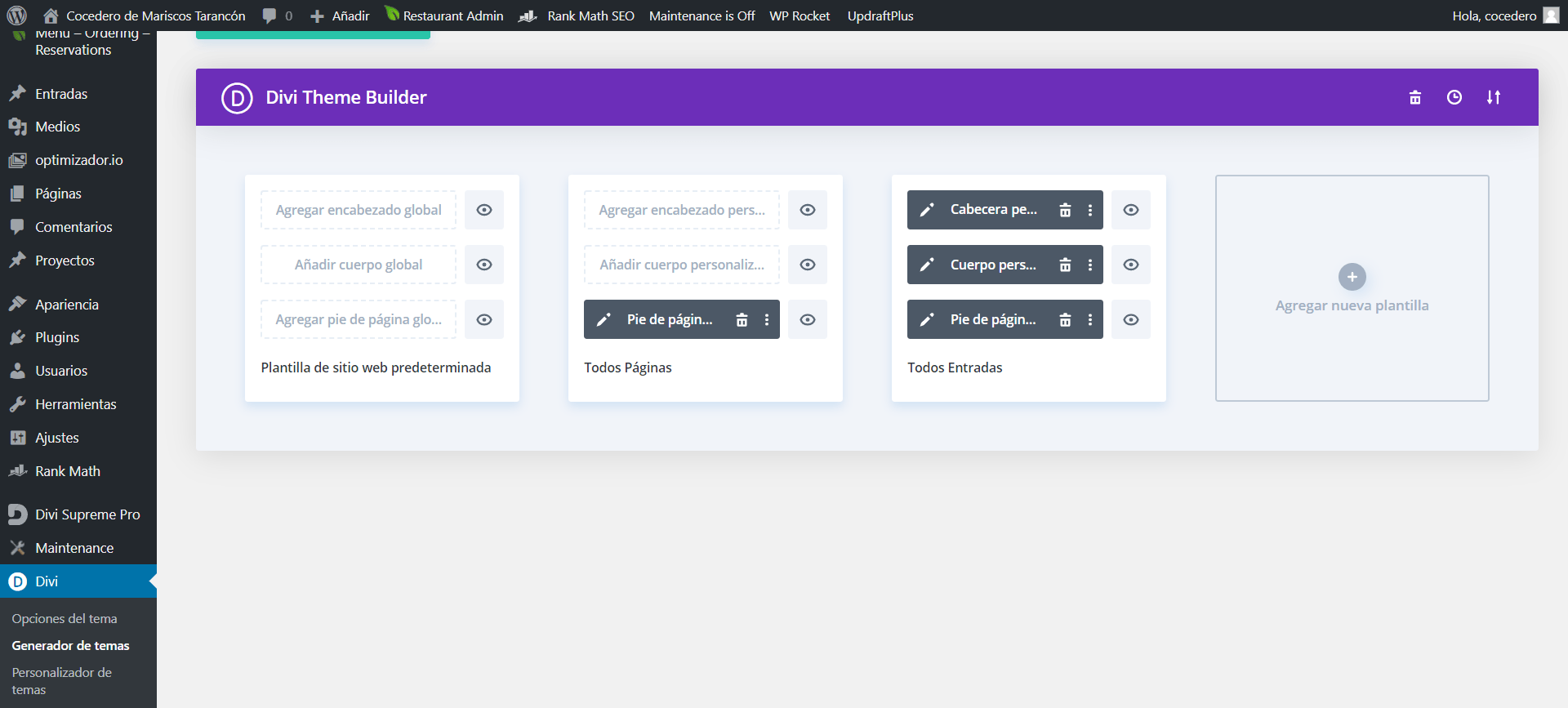Open UpdraftPlus in admin bar
Screen dimensions: 1568x708
[880, 16]
